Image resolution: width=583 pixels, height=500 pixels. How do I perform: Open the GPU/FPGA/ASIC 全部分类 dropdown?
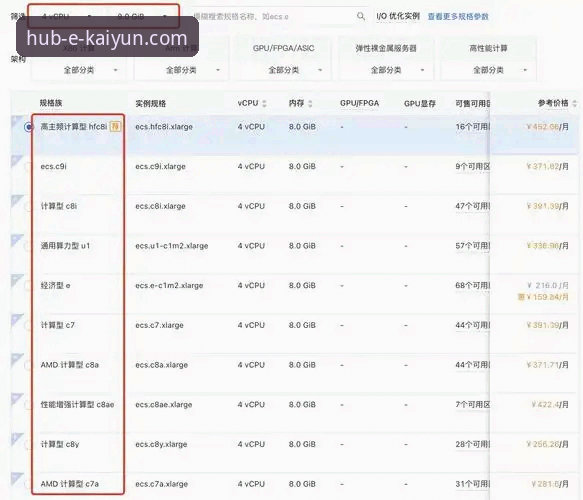coord(284,70)
